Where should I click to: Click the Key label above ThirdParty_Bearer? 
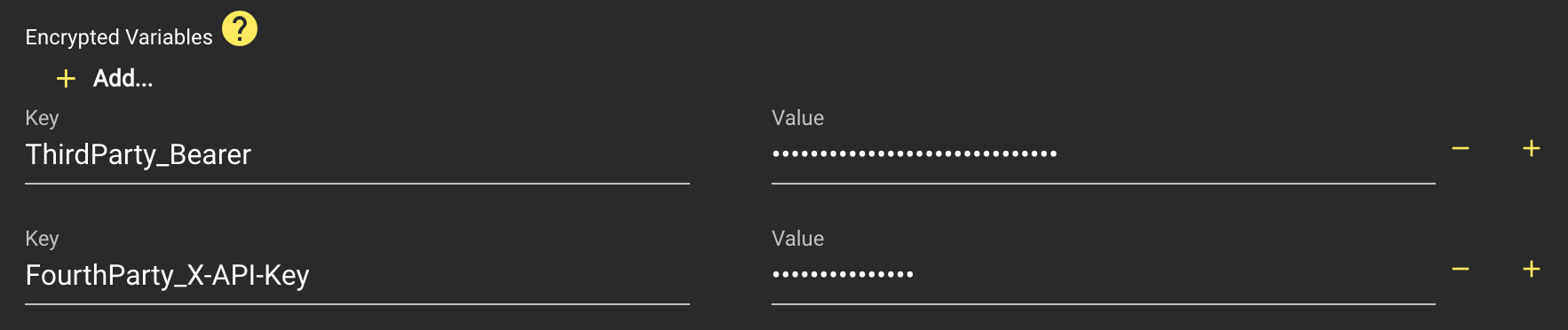click(x=43, y=118)
